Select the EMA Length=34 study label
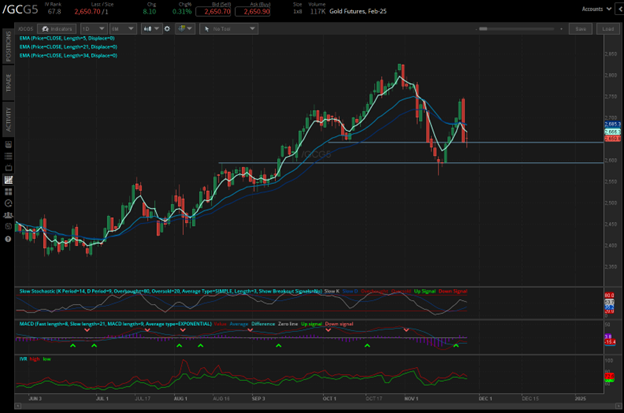The height and width of the screenshot is (413, 624). point(63,56)
